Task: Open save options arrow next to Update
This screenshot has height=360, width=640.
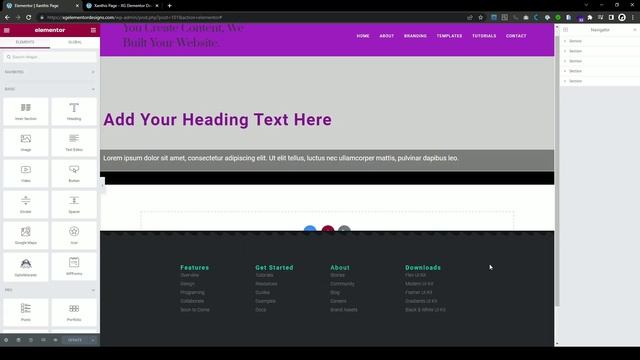Action: [x=93, y=340]
